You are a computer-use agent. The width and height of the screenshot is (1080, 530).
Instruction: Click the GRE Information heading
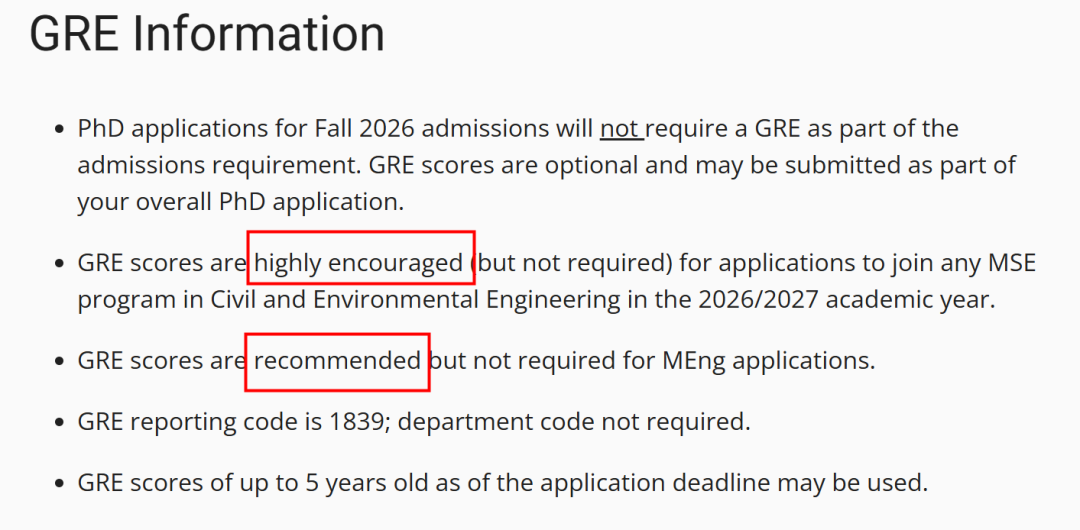pos(207,34)
